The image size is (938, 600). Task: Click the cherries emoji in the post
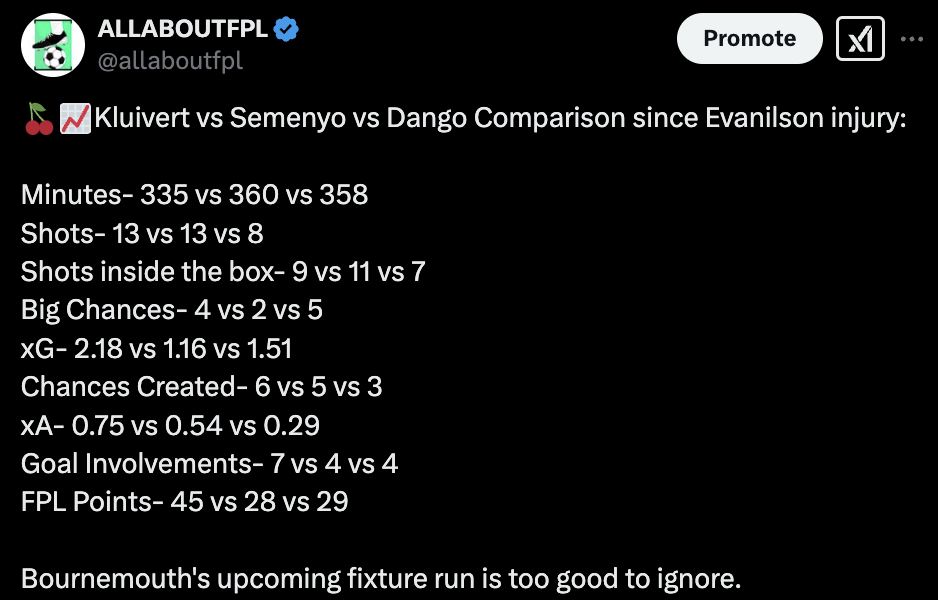click(38, 118)
